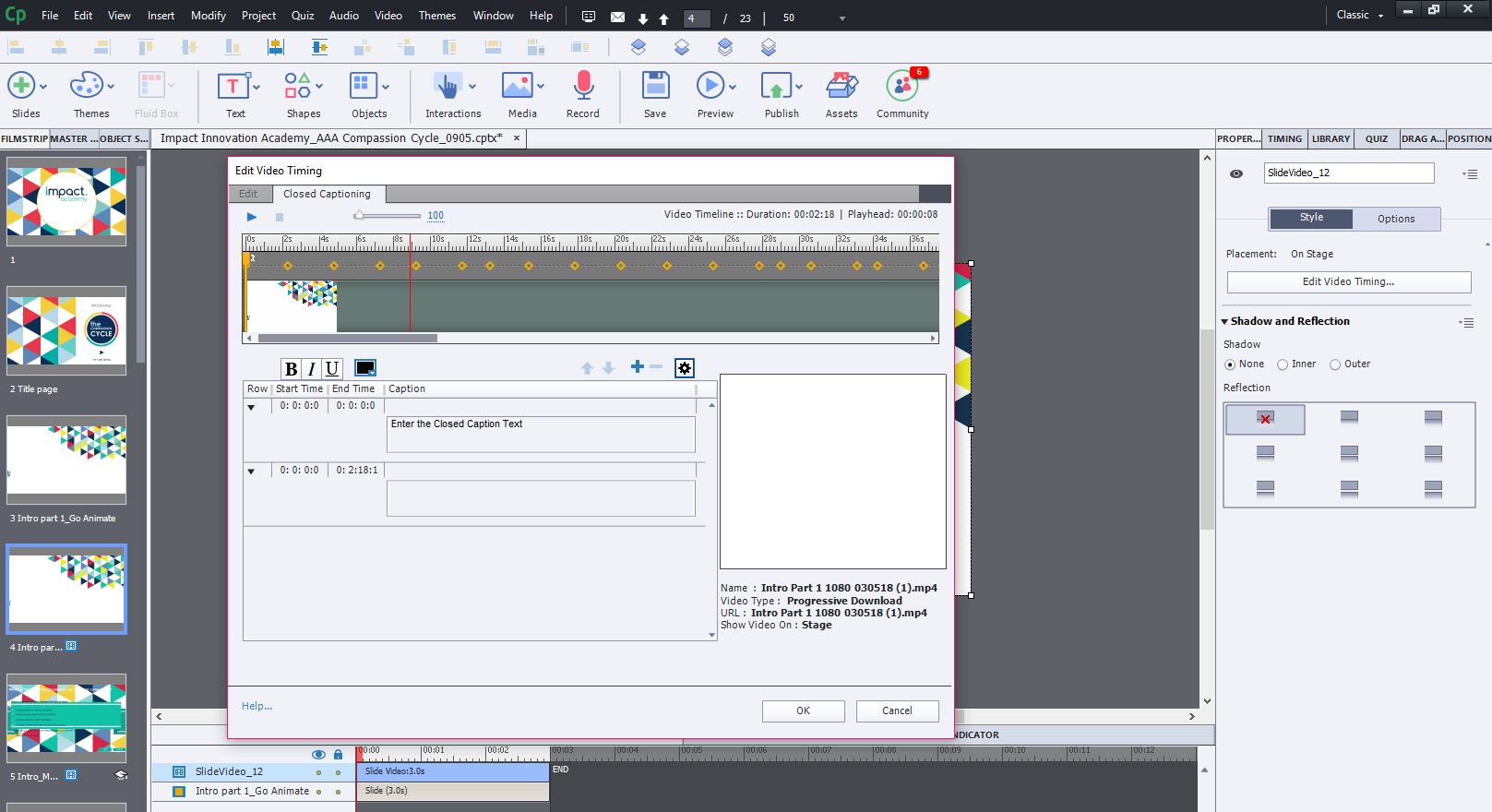Open the caption text color swatch
The height and width of the screenshot is (812, 1492).
[365, 368]
